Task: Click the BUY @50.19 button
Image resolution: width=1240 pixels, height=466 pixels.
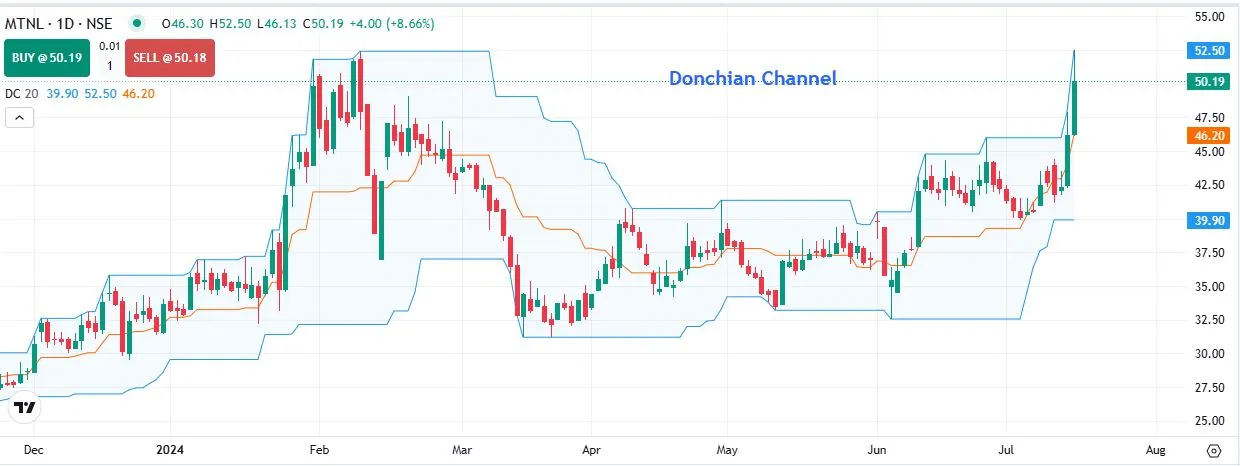Action: coord(47,58)
